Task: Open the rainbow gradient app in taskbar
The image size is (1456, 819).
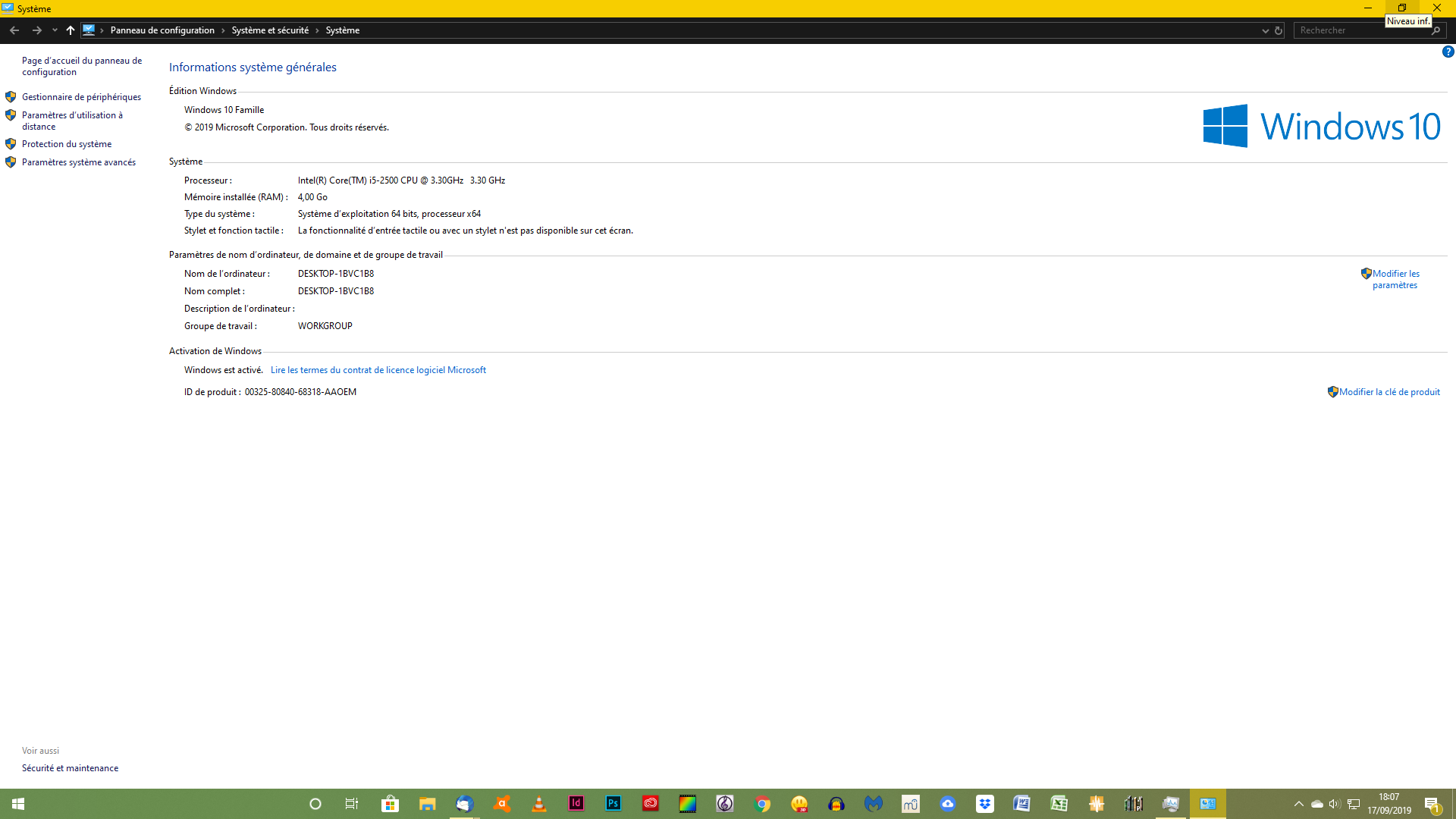Action: point(687,804)
